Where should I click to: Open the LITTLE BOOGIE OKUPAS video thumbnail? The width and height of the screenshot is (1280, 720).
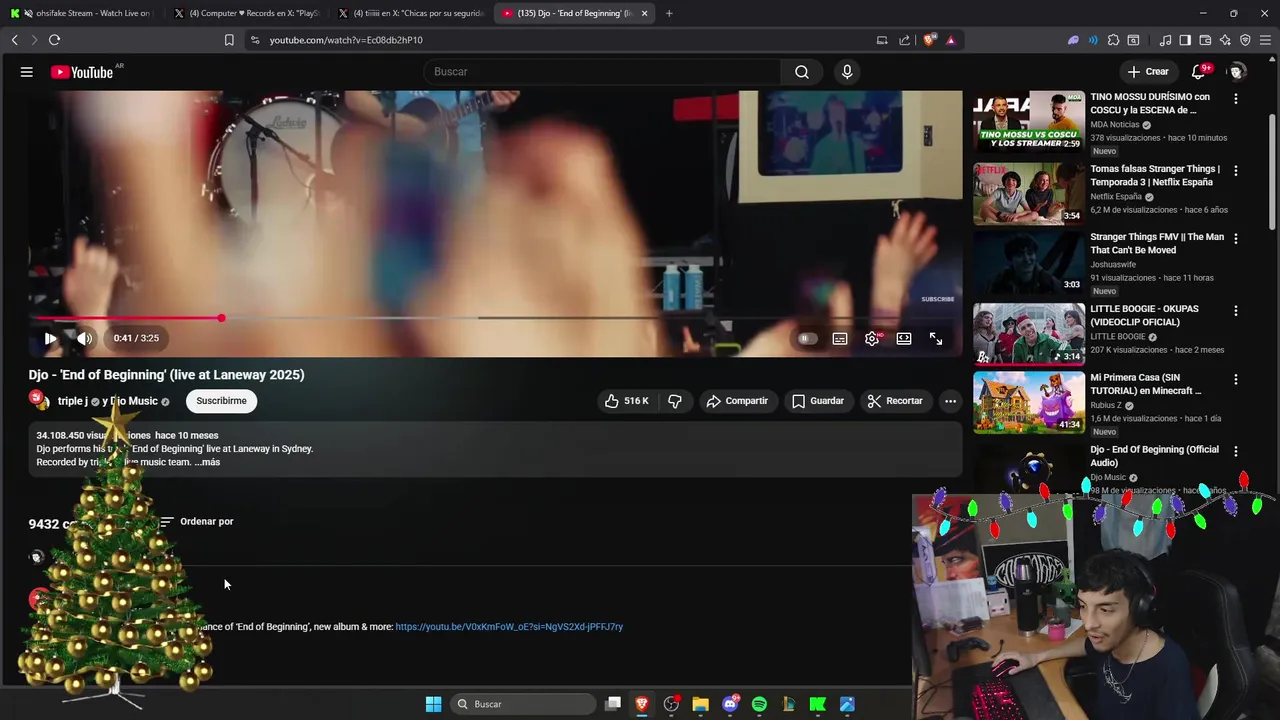point(1029,334)
